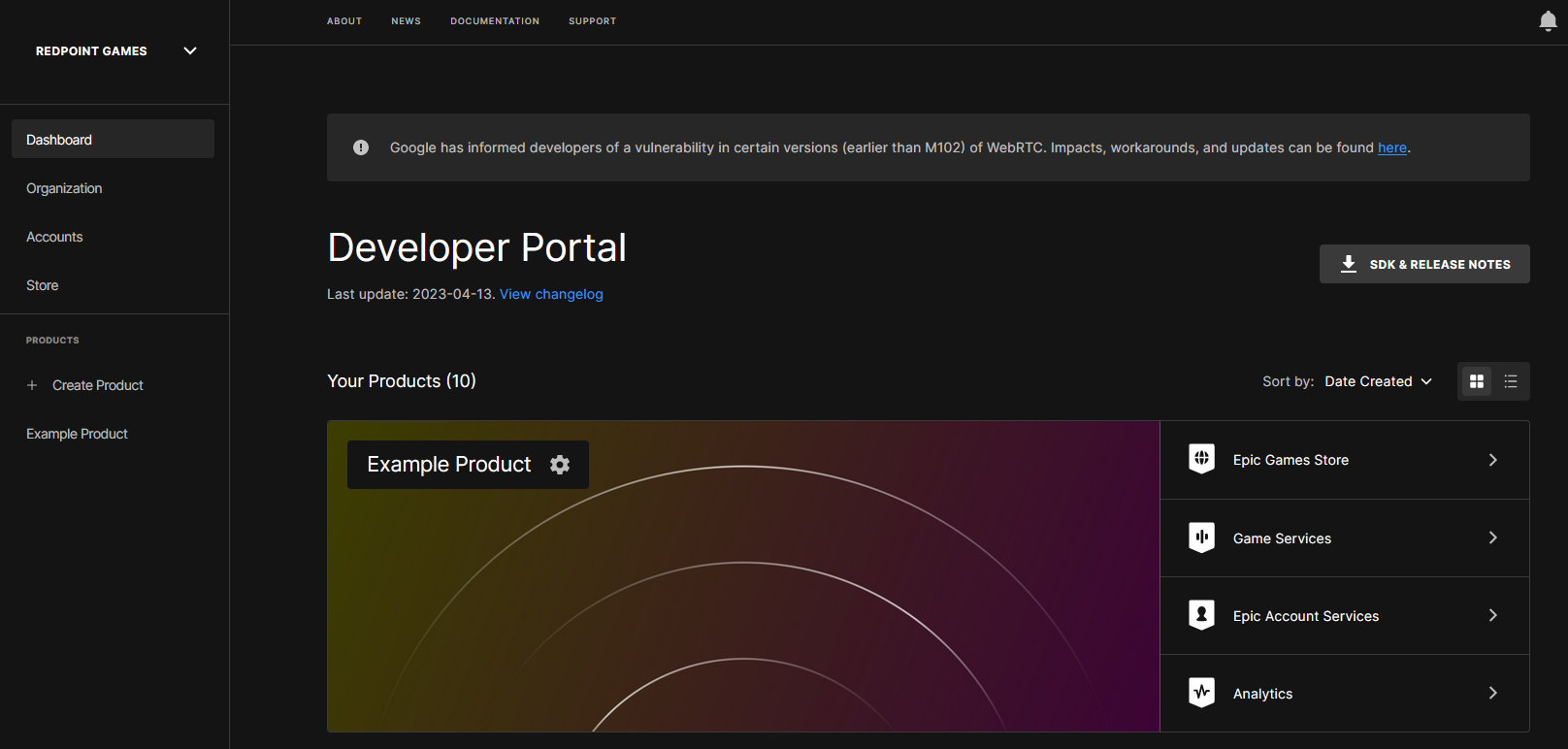This screenshot has height=749, width=1568.
Task: Expand Epic Account Services chevron
Action: click(1493, 615)
